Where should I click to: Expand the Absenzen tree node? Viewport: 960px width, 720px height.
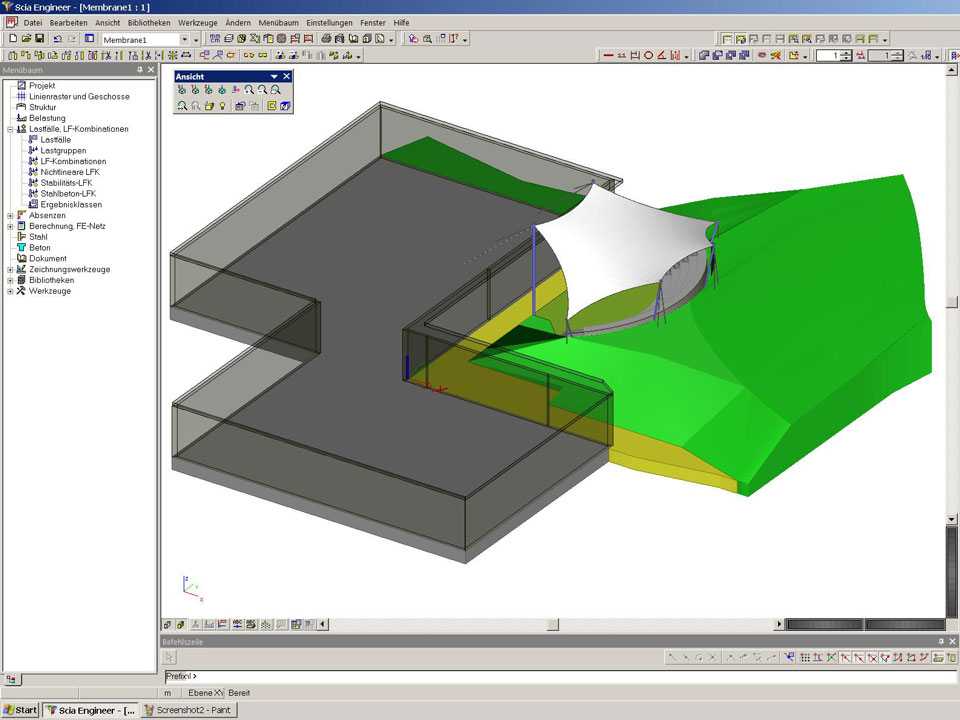coord(10,215)
